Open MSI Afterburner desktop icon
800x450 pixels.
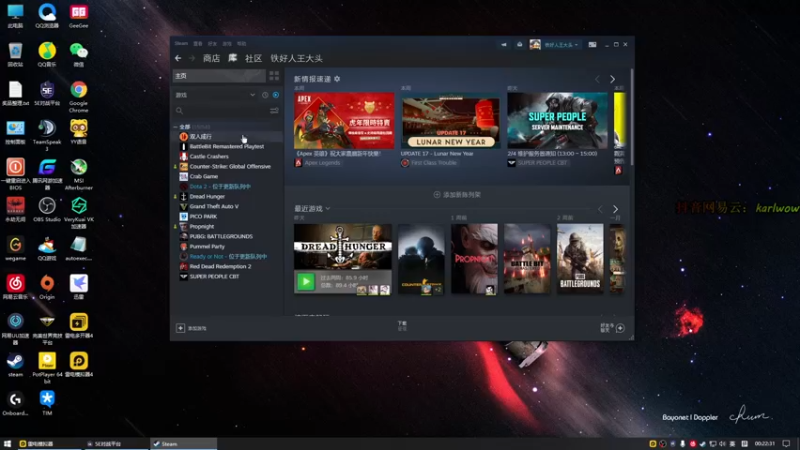pyautogui.click(x=79, y=174)
